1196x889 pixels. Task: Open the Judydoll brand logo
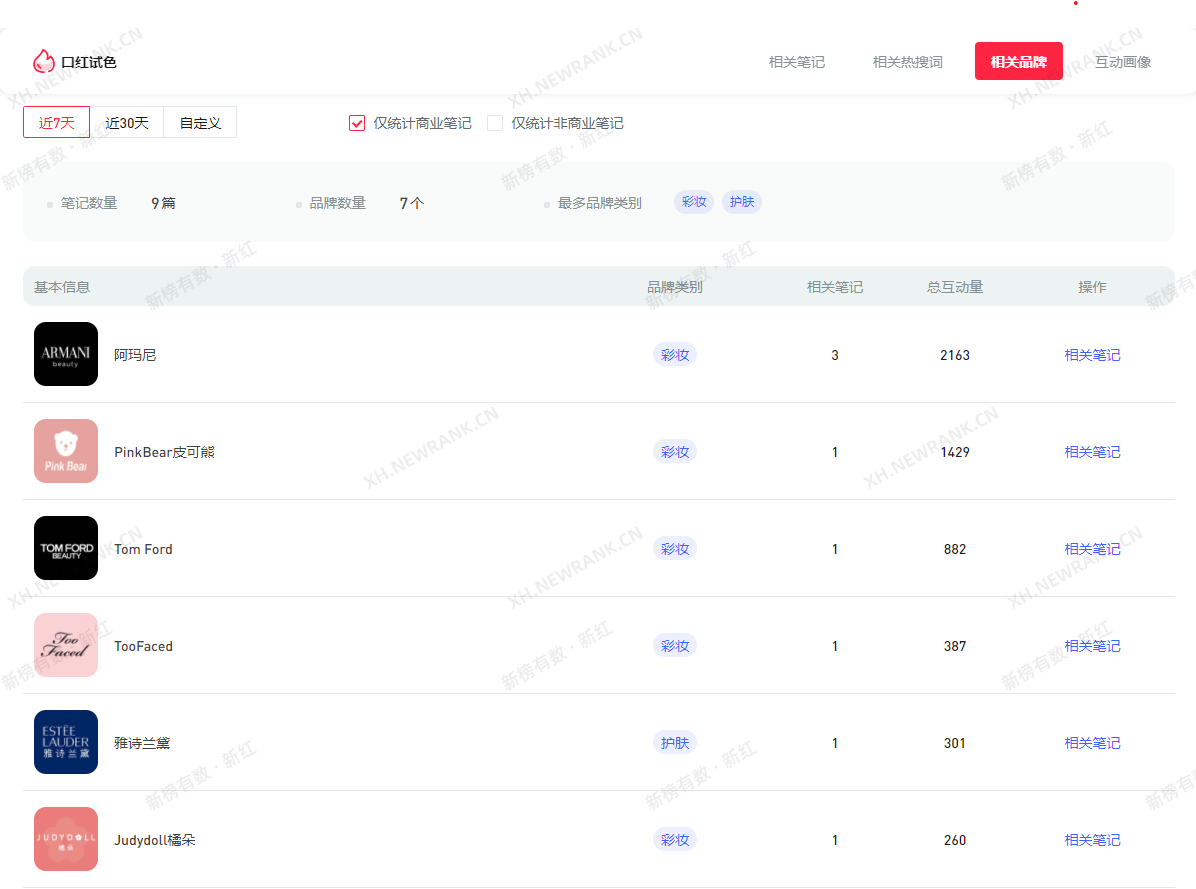tap(66, 838)
